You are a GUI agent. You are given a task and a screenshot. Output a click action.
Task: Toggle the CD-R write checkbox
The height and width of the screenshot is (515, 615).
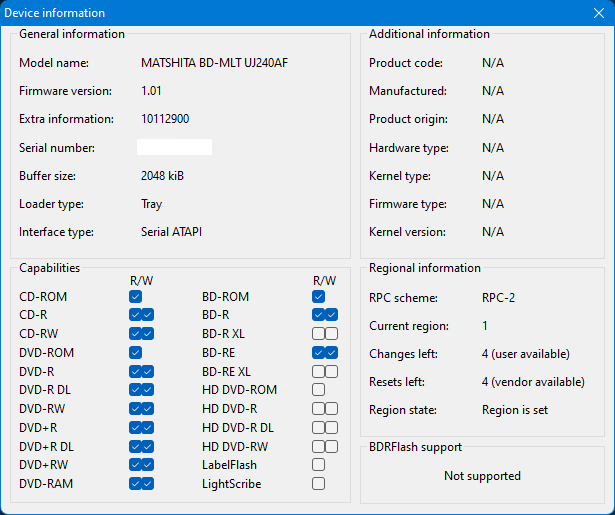[148, 315]
